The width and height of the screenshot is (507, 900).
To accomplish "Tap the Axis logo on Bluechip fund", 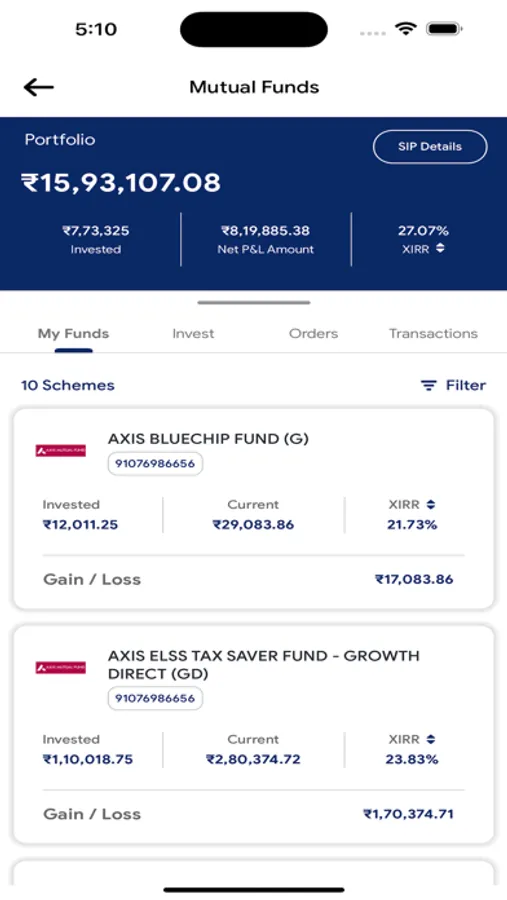I will click(61, 451).
